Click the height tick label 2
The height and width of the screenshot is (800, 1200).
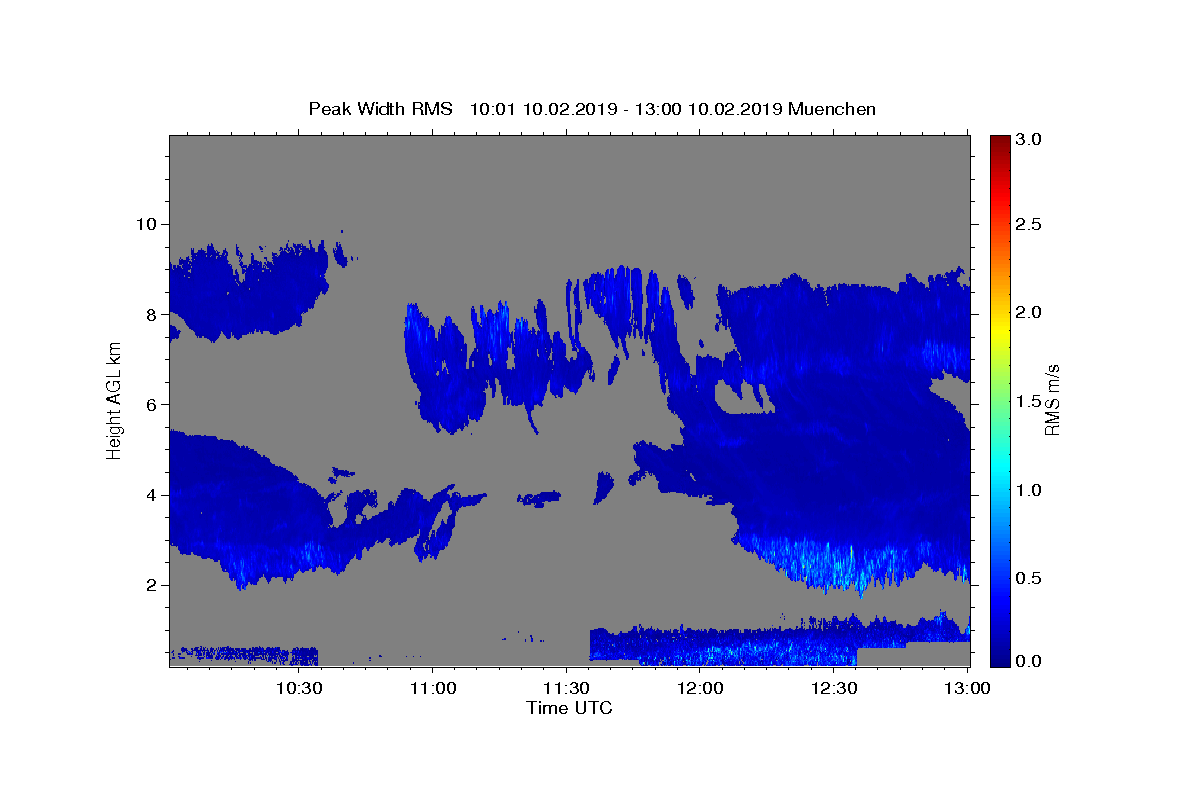pyautogui.click(x=154, y=585)
